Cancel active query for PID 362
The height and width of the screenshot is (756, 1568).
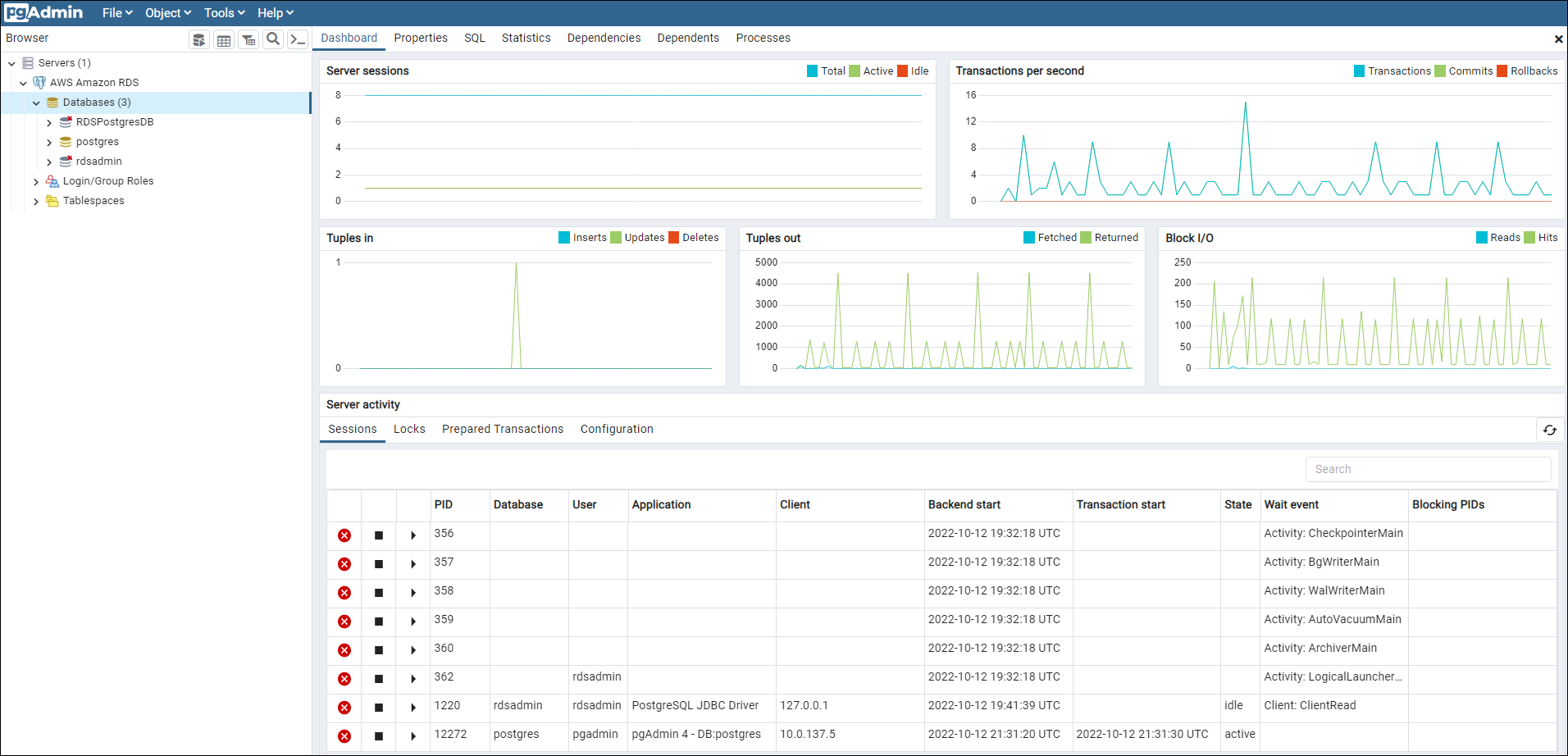(x=379, y=679)
